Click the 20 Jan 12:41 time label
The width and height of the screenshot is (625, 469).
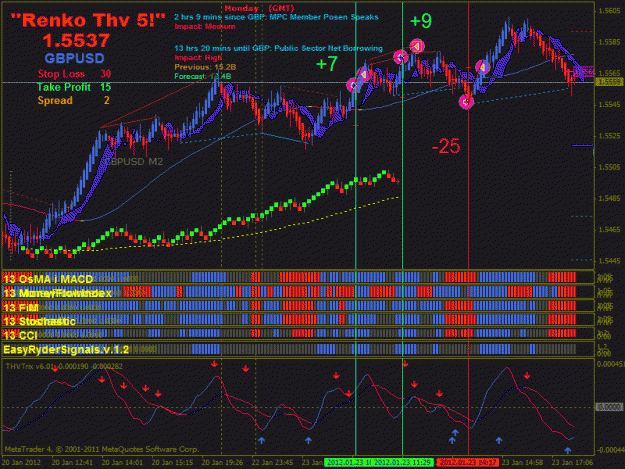(x=73, y=463)
